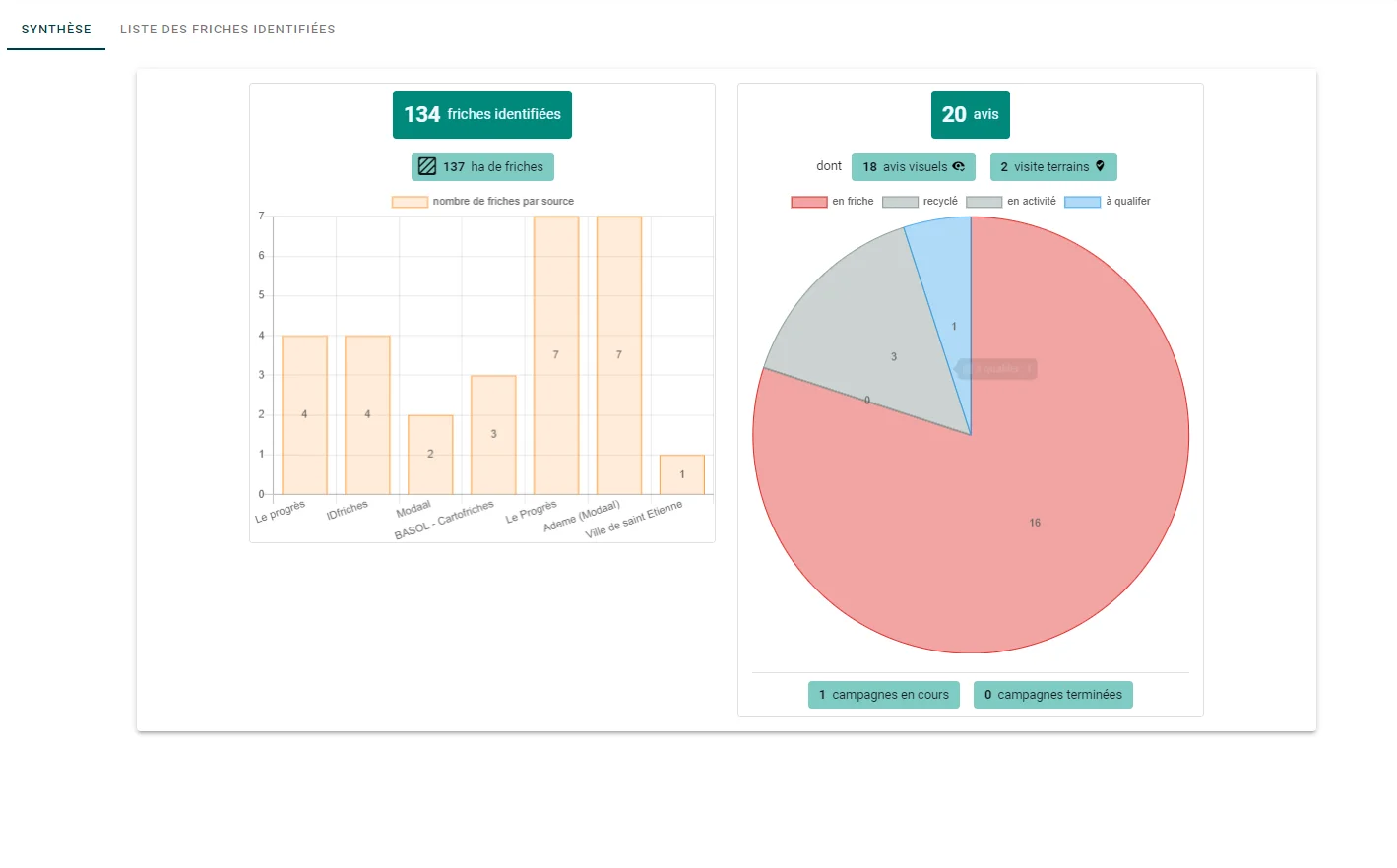This screenshot has height=868, width=1397.
Task: Click the map pin icon in visite terrains
Action: (1100, 166)
